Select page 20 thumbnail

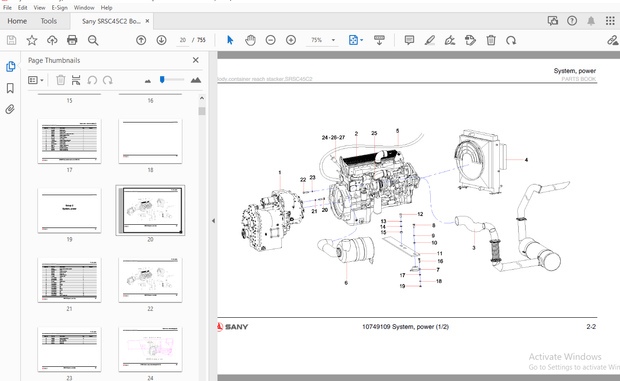coord(150,210)
